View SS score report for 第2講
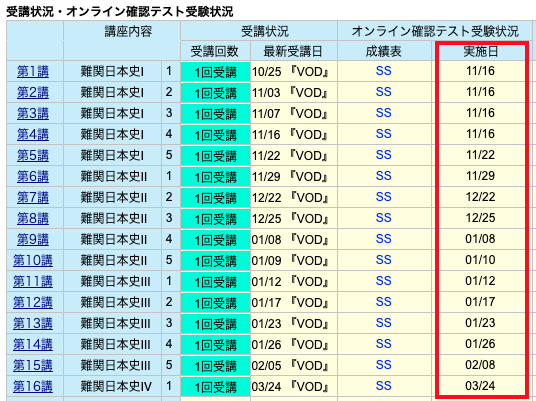The image size is (536, 401). click(x=384, y=92)
